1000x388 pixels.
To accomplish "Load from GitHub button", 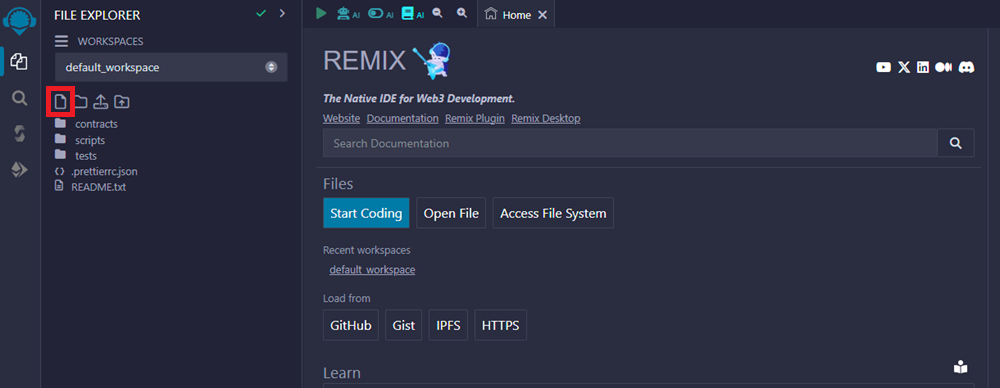I will click(x=351, y=325).
